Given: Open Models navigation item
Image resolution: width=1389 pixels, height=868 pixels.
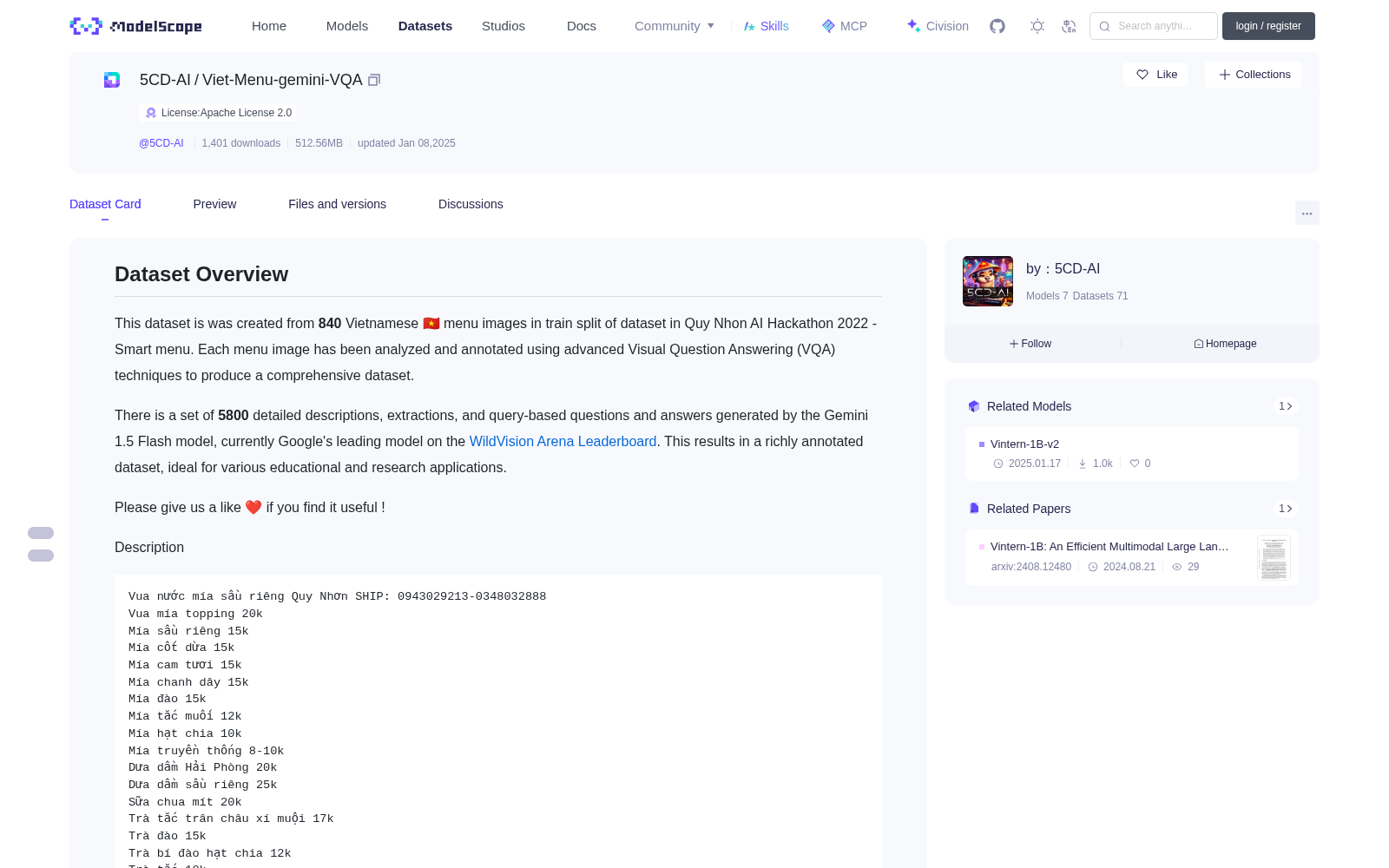Looking at the screenshot, I should pyautogui.click(x=347, y=26).
